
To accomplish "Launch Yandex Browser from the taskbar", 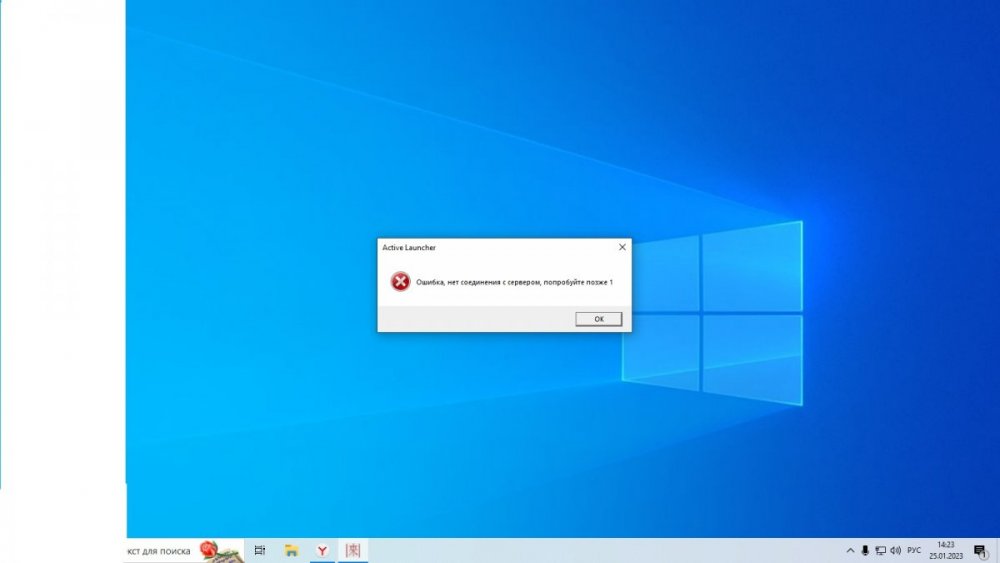I will click(x=323, y=550).
